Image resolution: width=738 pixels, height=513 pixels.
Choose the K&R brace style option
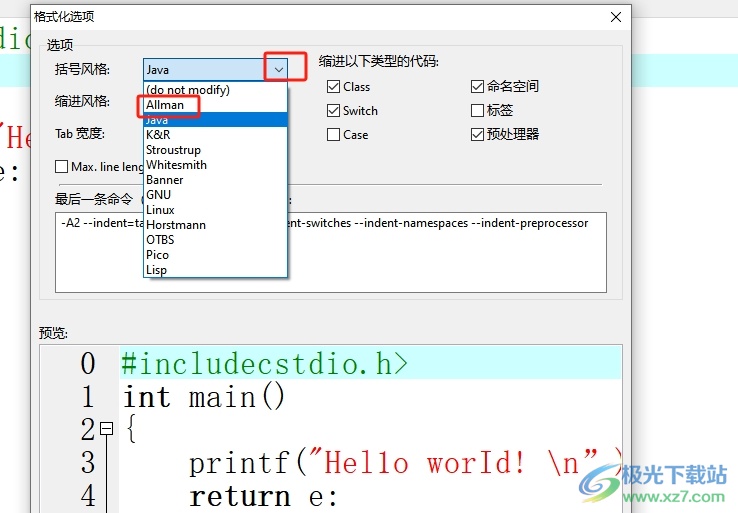click(x=158, y=135)
